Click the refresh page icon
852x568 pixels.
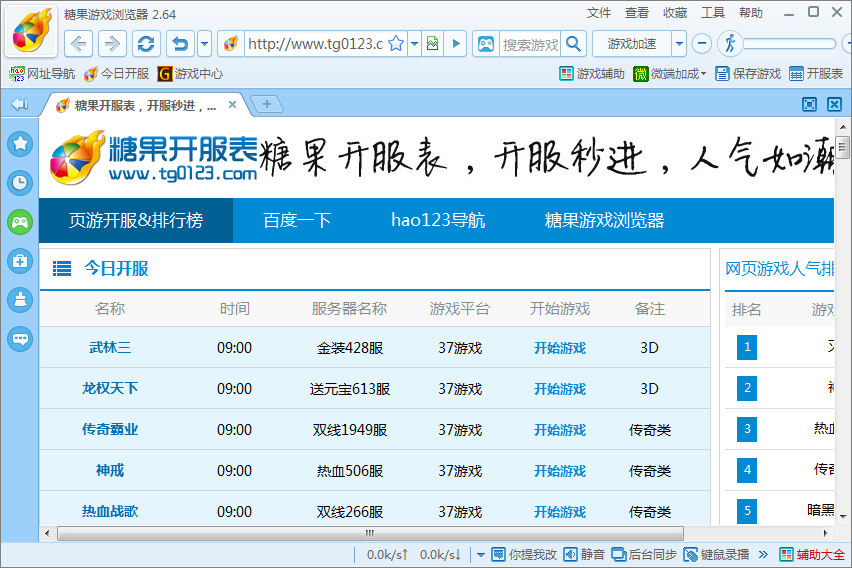click(x=146, y=44)
